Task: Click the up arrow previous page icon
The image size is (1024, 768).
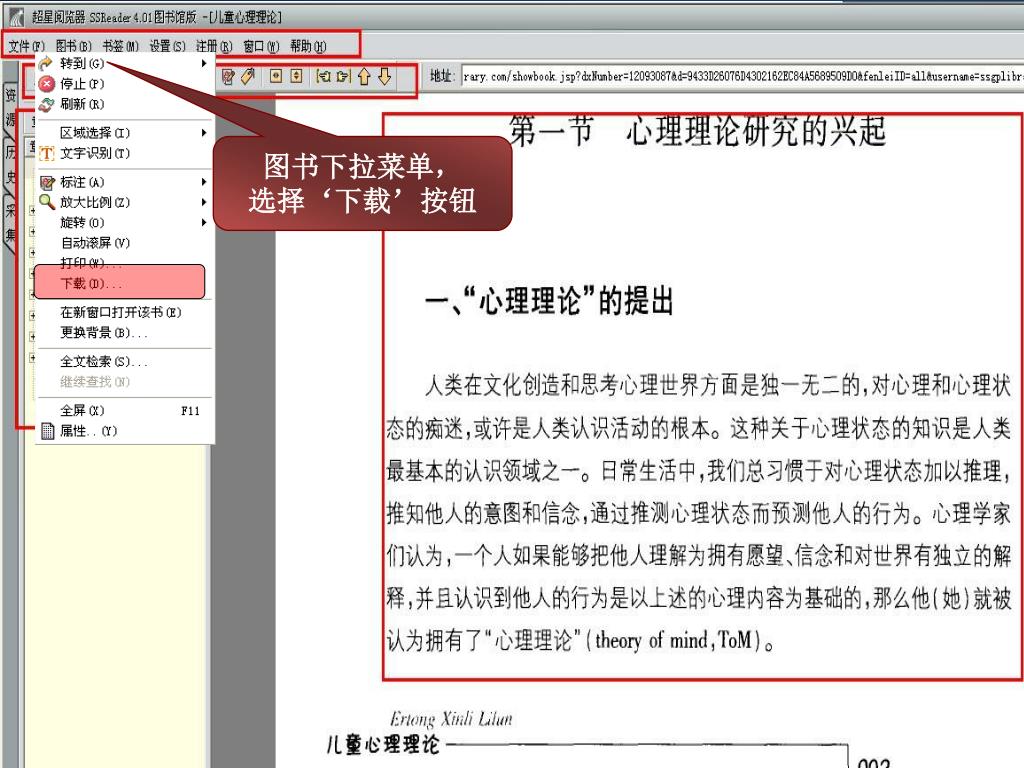Action: pos(364,77)
